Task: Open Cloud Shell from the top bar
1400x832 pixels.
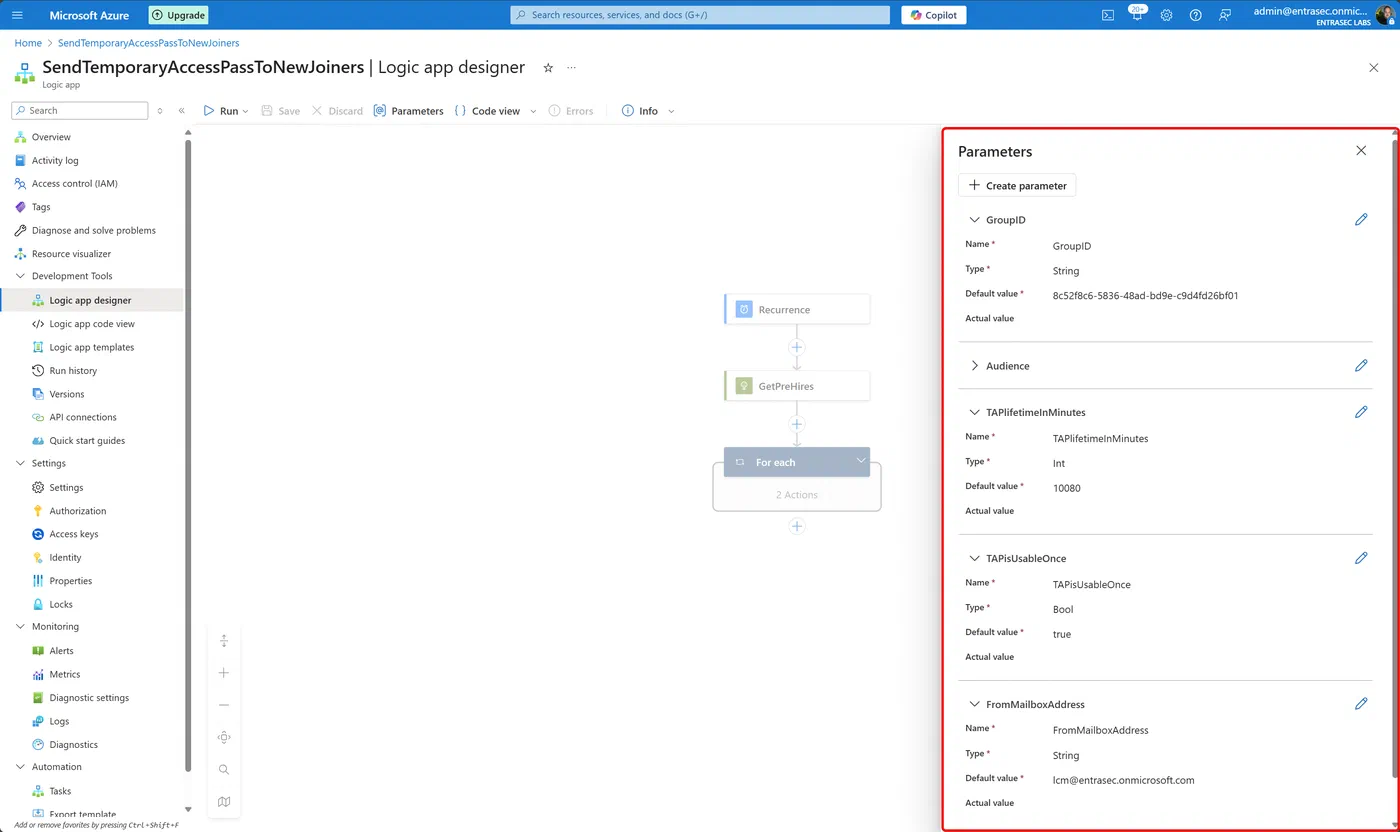Action: pyautogui.click(x=1108, y=15)
